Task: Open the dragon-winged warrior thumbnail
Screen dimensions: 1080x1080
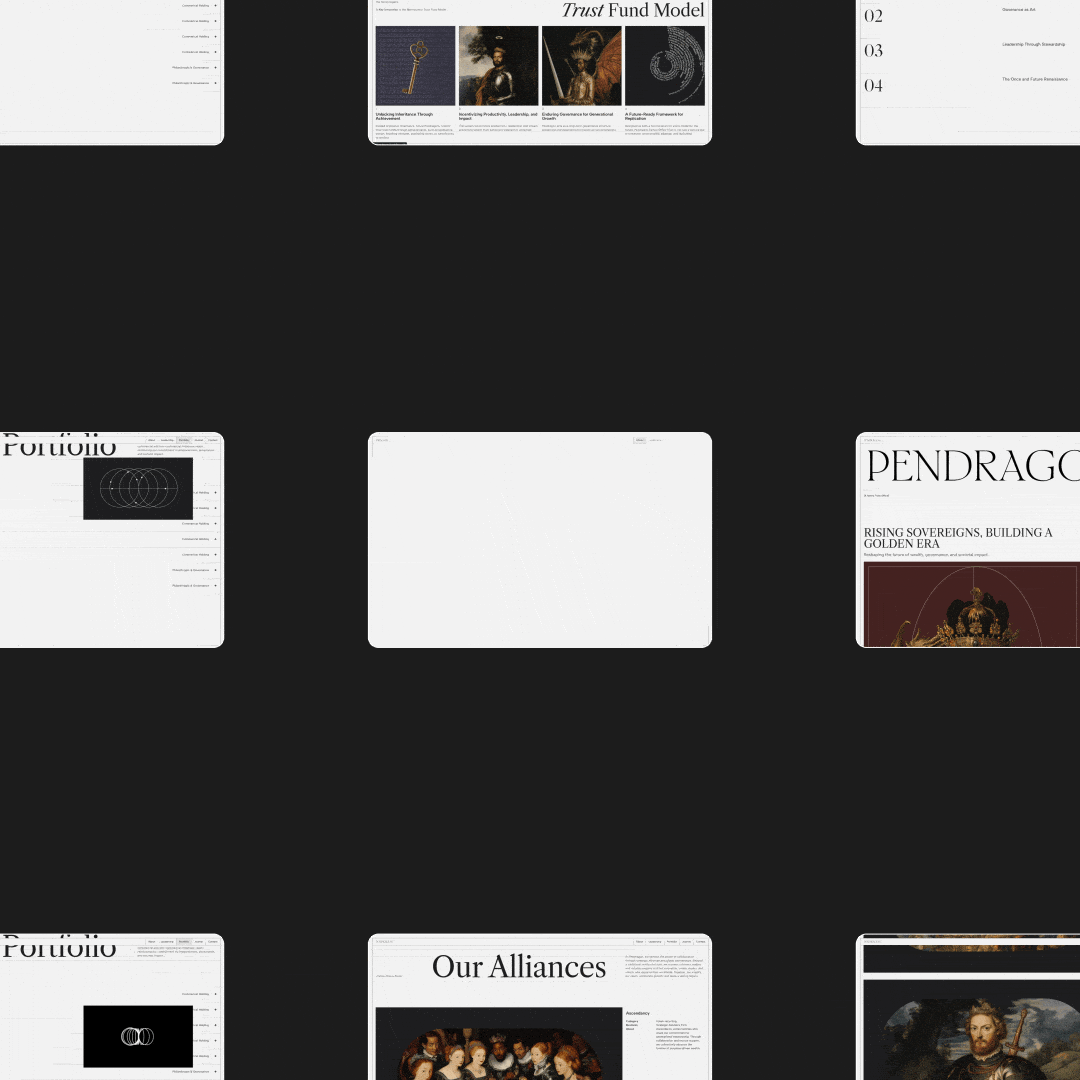Action: click(581, 65)
